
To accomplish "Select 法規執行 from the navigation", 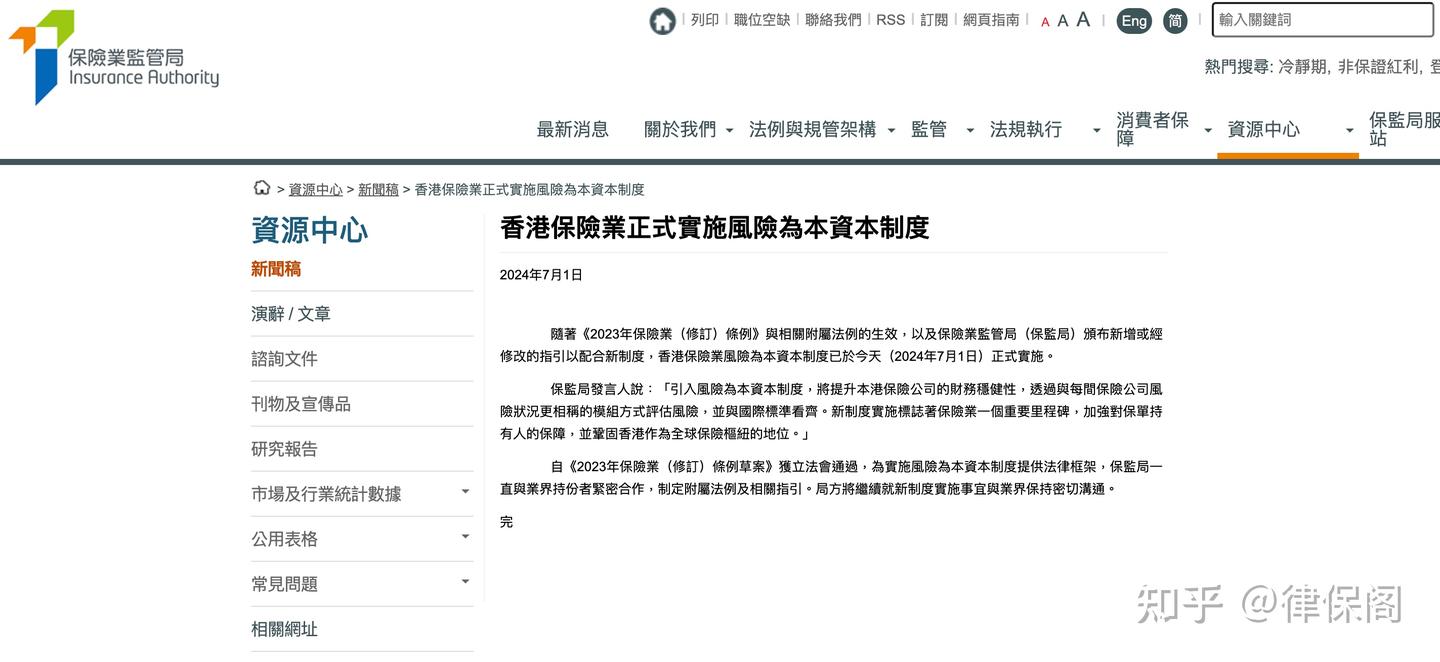I will point(1026,129).
